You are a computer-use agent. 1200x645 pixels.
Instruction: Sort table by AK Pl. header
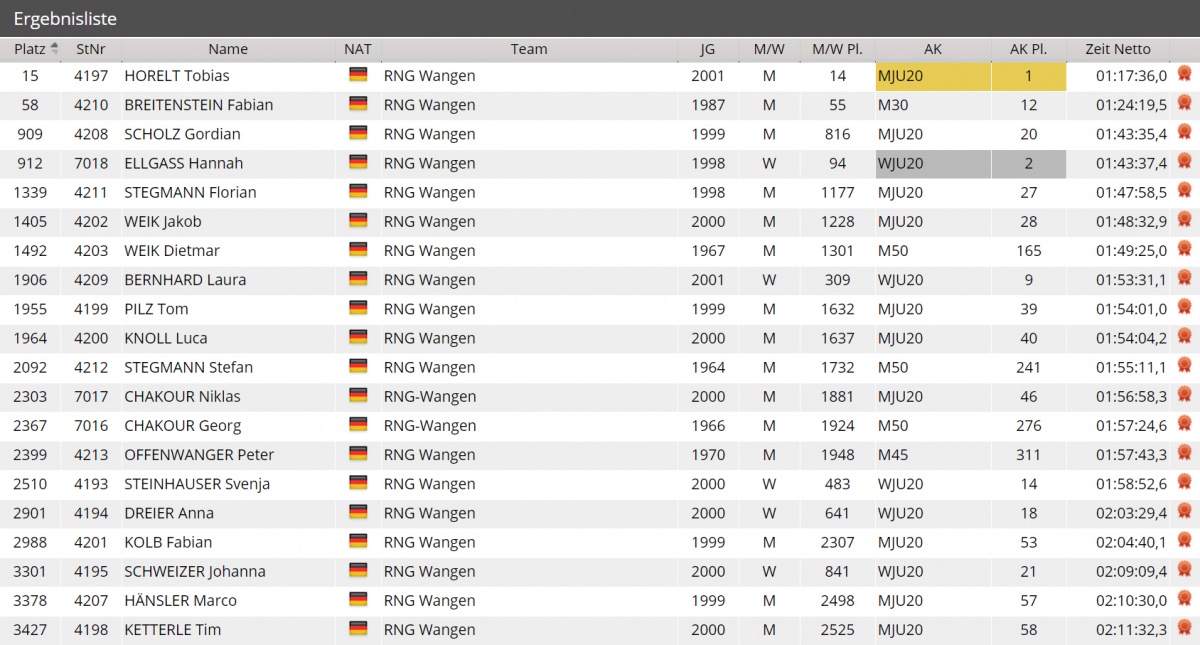(x=1029, y=49)
